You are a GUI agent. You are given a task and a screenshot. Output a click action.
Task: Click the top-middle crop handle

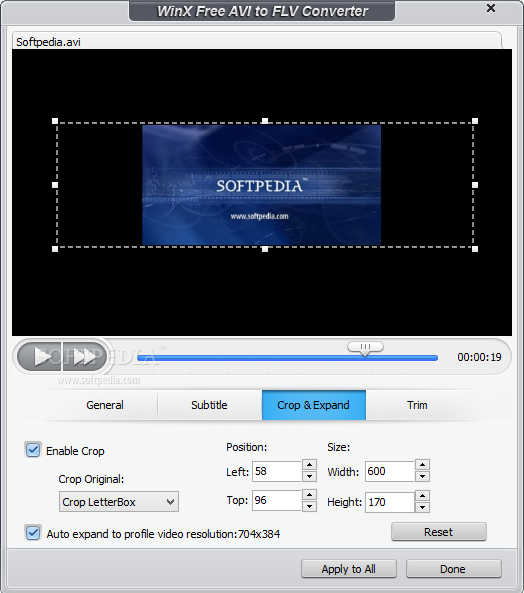pyautogui.click(x=265, y=121)
